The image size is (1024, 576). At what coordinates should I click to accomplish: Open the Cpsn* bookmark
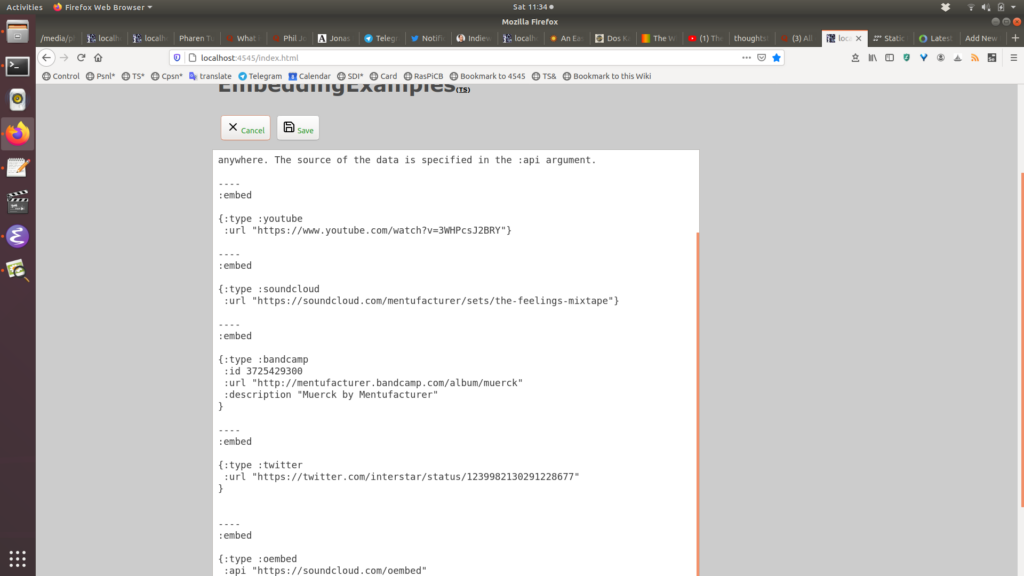tap(167, 76)
